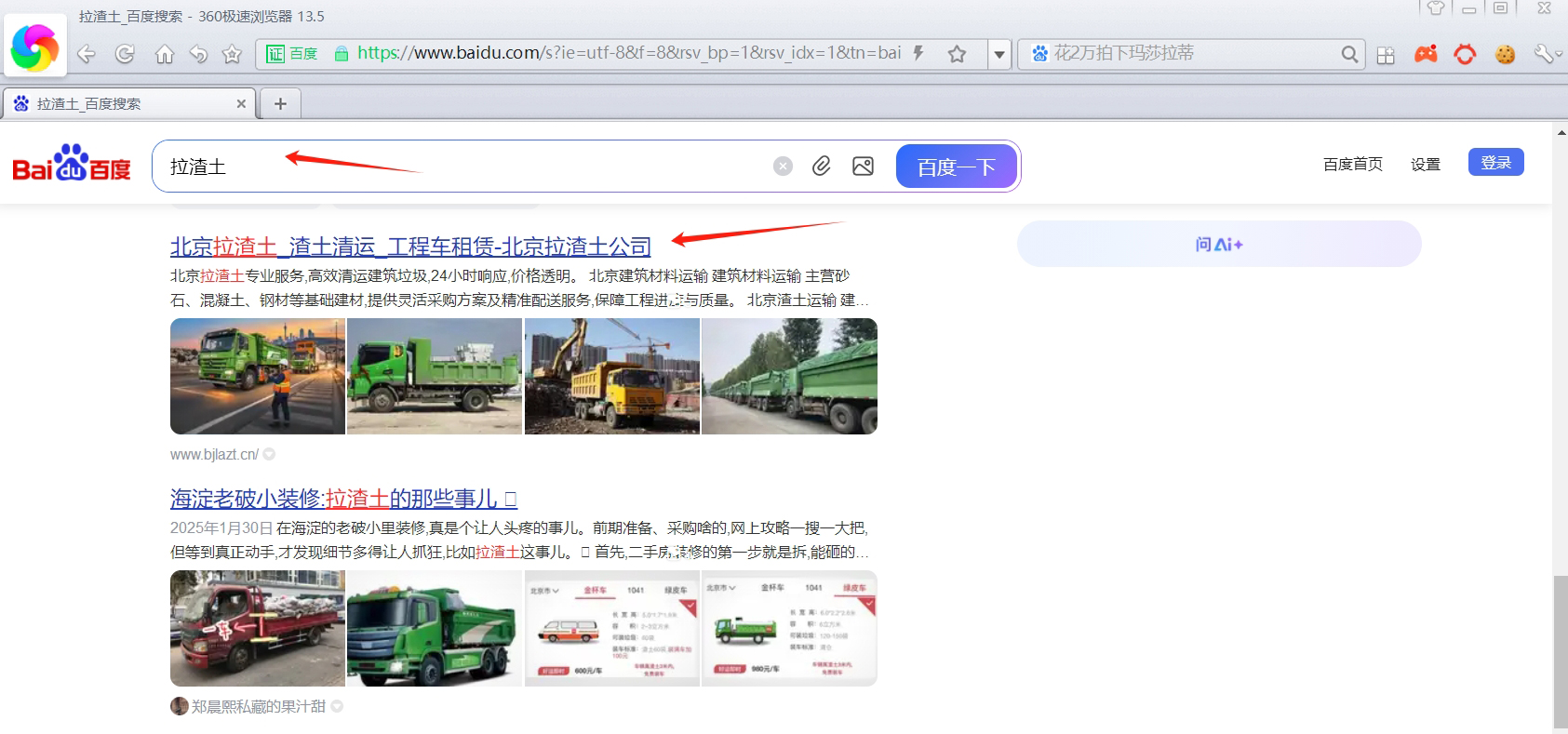
Task: Click the browser back arrow button
Action: [x=87, y=54]
